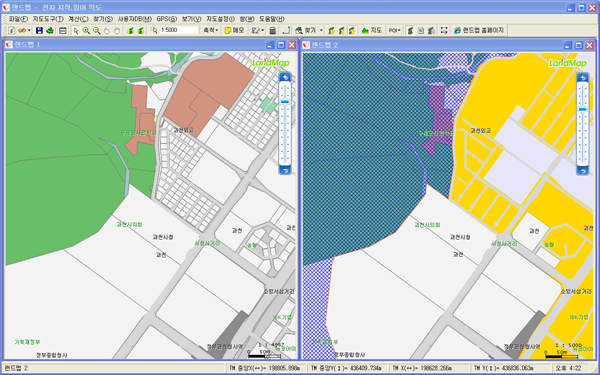The image size is (600, 375).
Task: Click the first green map navigation icon
Action: pyautogui.click(x=130, y=30)
